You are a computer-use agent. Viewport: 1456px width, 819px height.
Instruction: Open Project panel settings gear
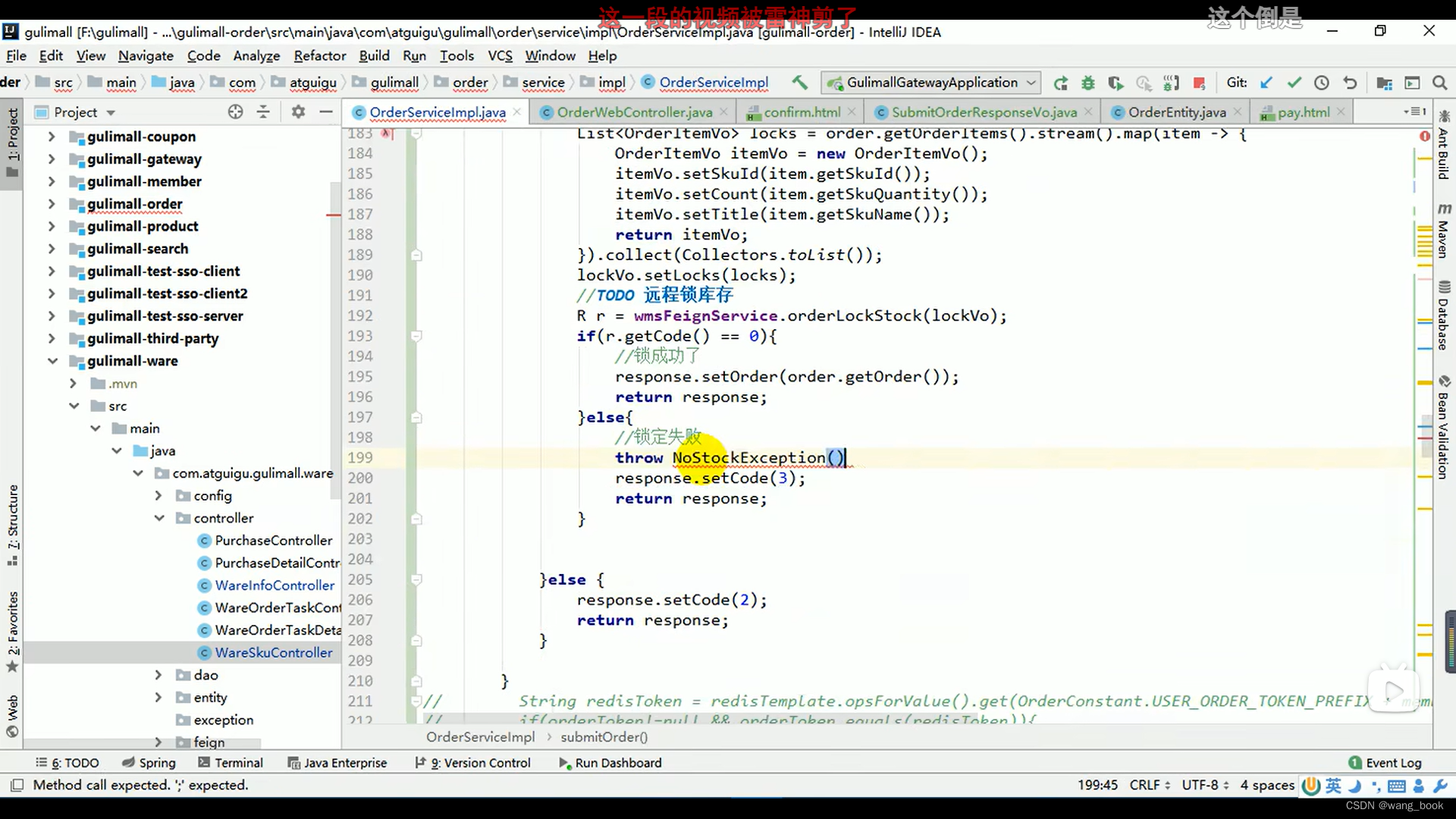coord(298,112)
